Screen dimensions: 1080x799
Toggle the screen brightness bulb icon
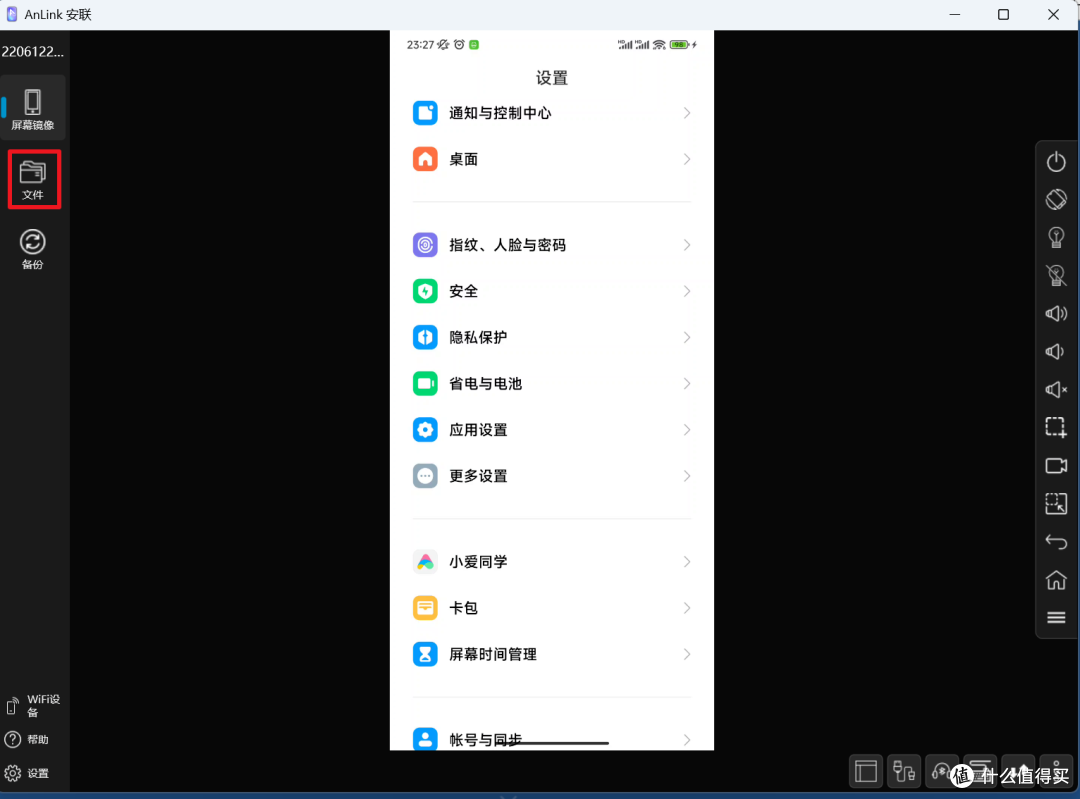[x=1056, y=237]
